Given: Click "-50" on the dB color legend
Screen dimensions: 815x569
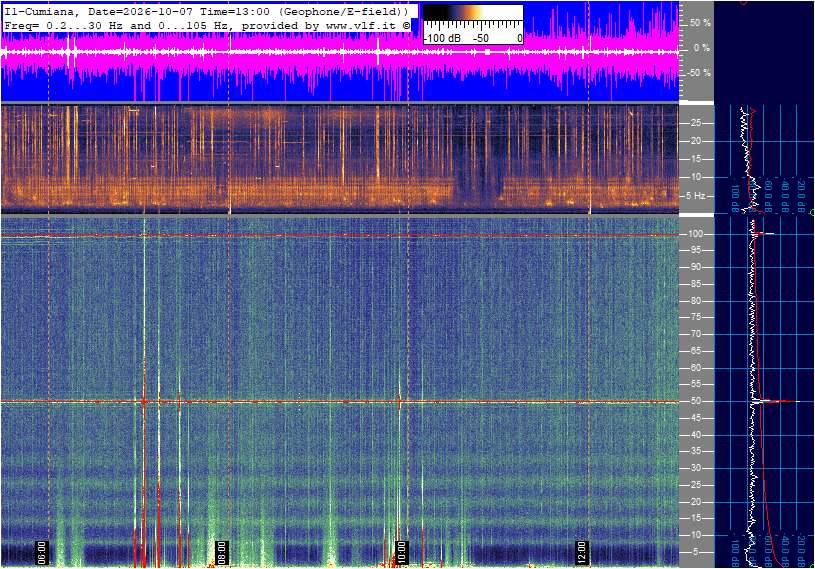Looking at the screenshot, I should click(480, 38).
